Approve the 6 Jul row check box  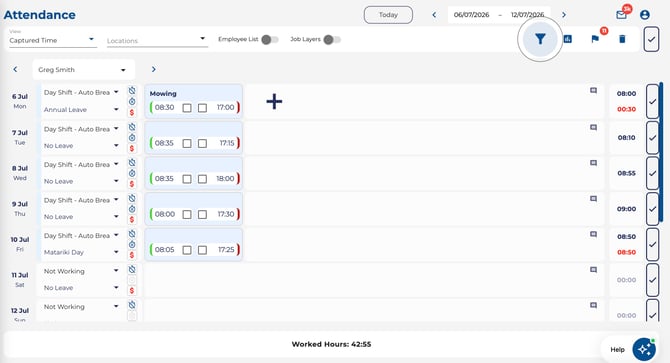652,102
